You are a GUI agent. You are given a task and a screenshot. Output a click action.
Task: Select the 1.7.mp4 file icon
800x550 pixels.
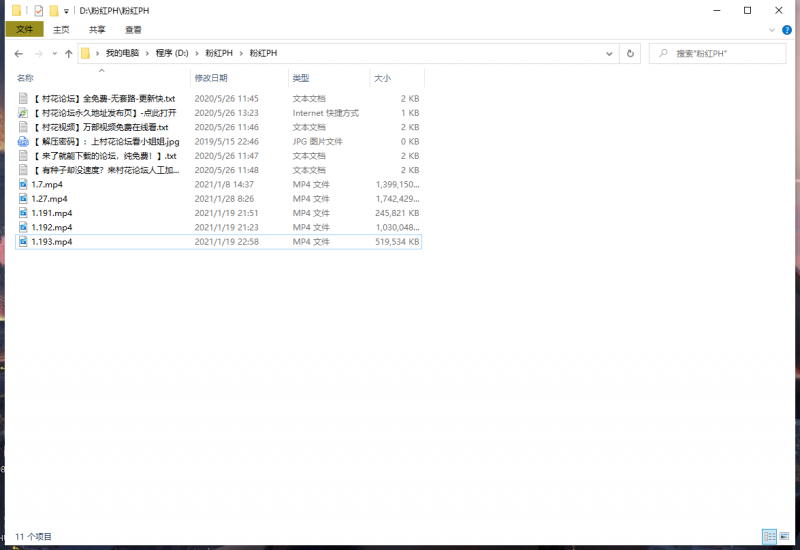23,185
